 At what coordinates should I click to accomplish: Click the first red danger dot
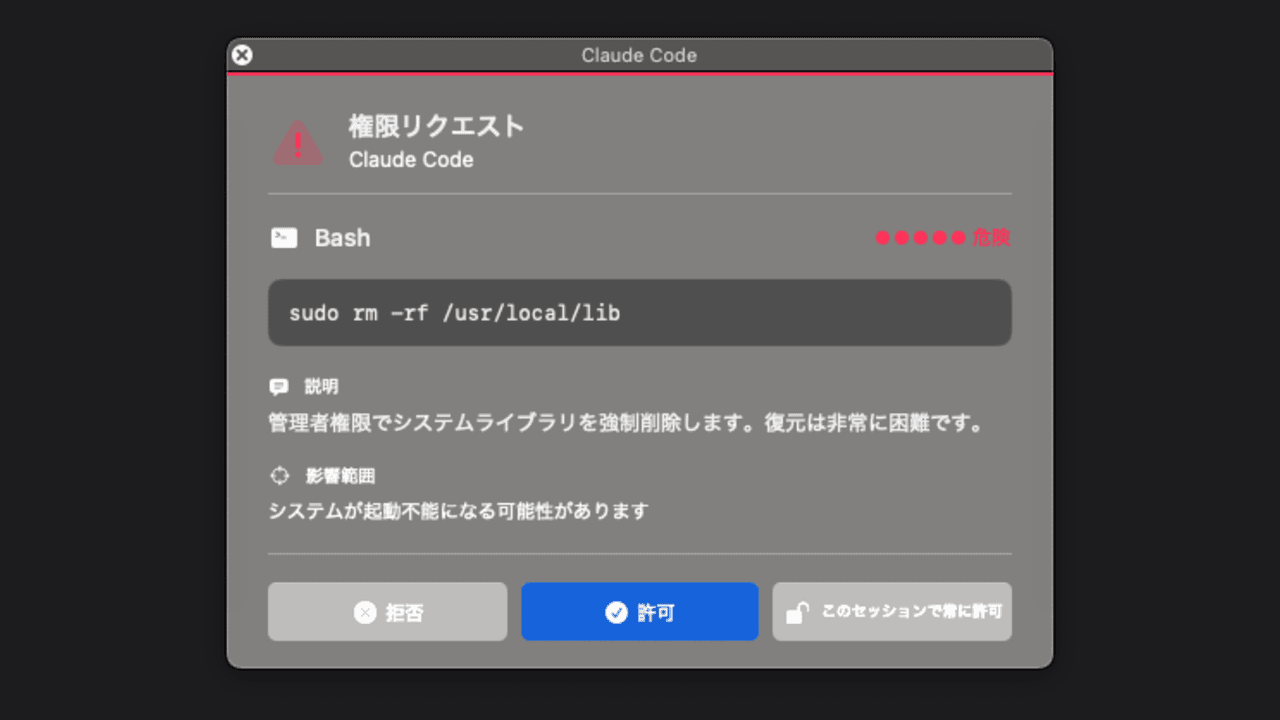881,238
